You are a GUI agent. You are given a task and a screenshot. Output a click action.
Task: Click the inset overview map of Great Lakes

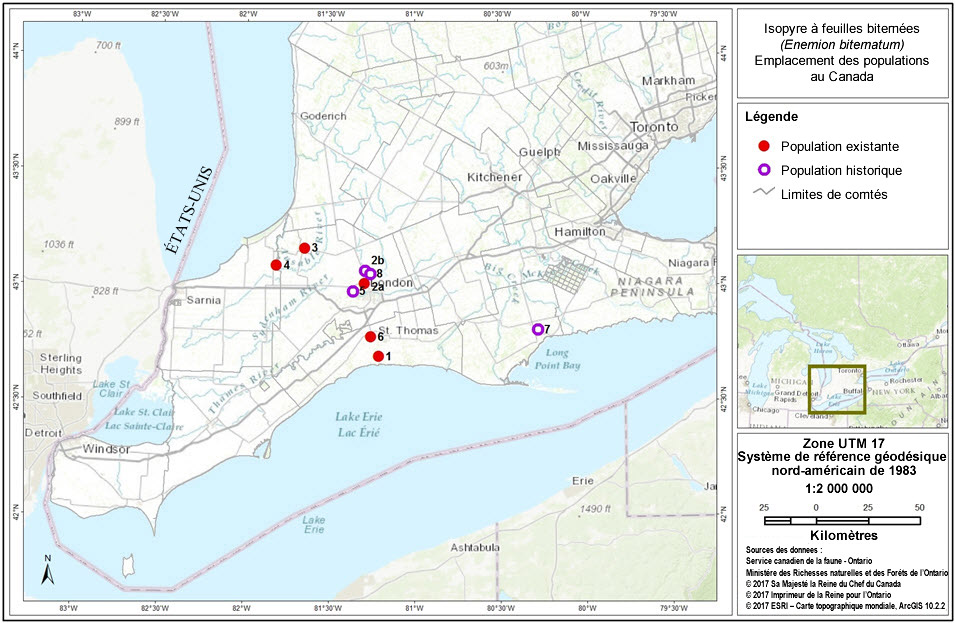(x=842, y=340)
